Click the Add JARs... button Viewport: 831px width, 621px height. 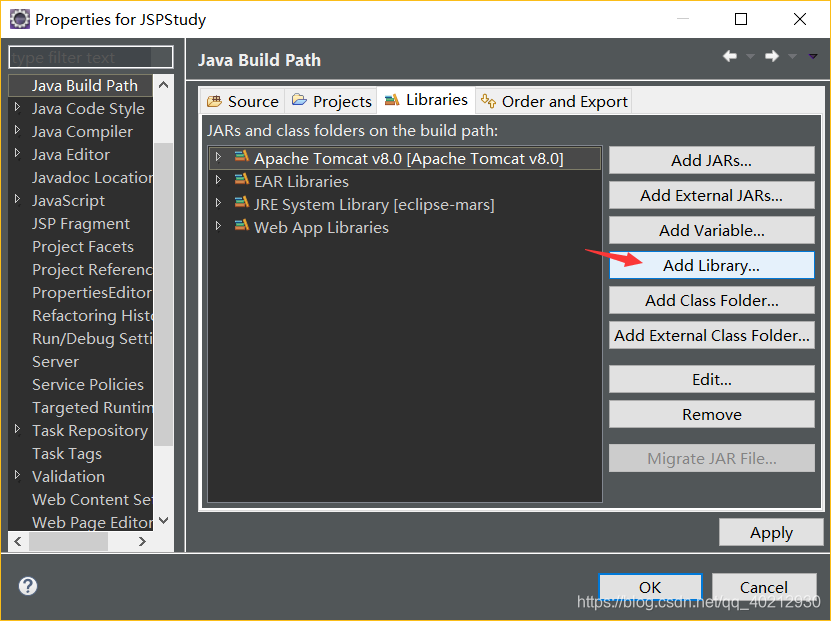711,160
